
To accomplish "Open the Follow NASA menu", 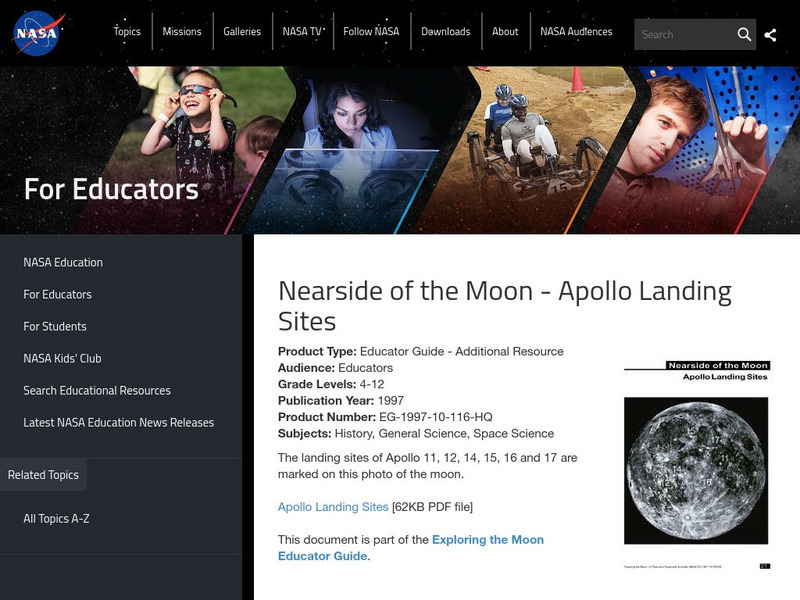I will click(371, 32).
